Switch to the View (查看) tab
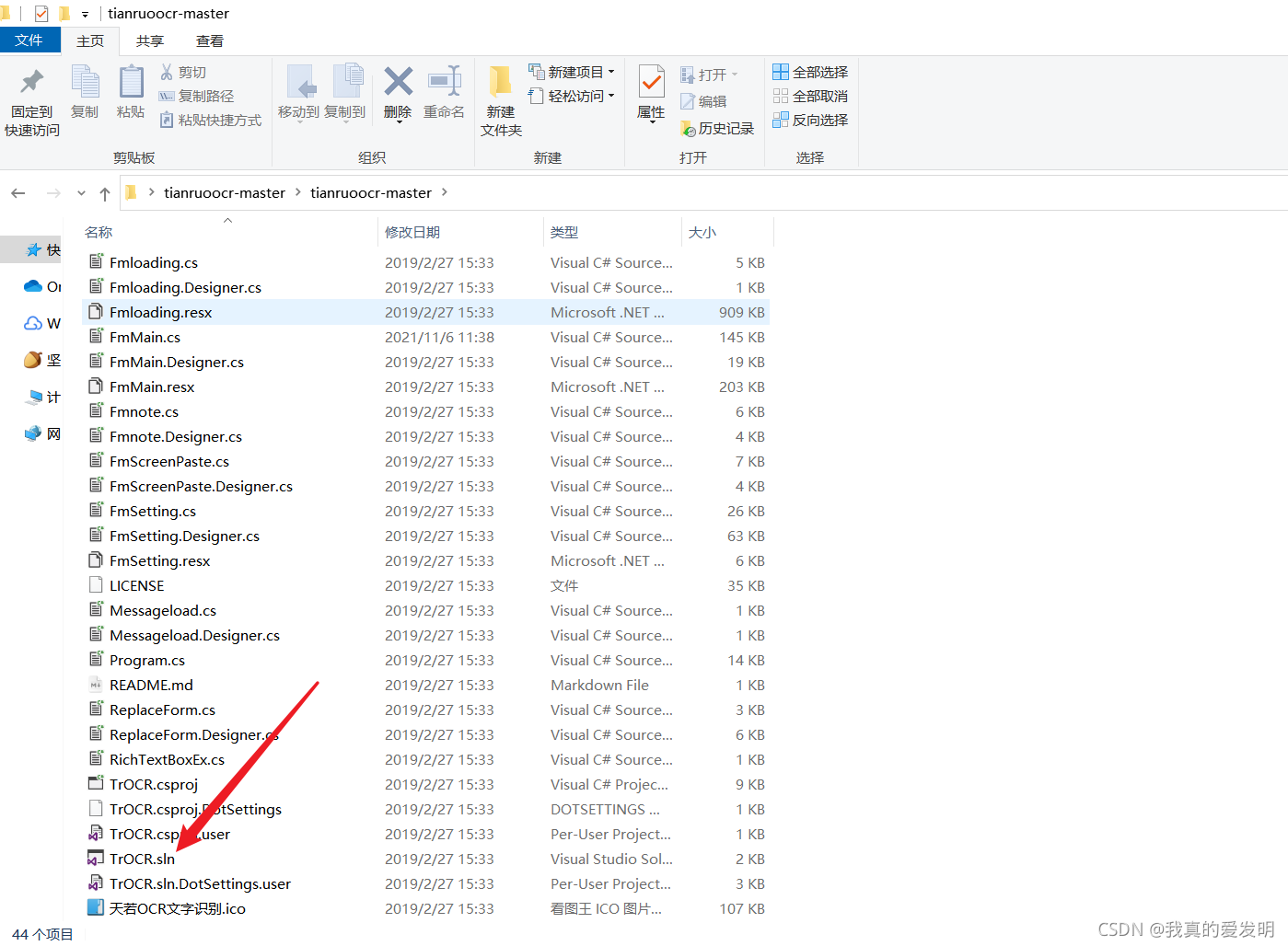This screenshot has width=1288, height=946. click(210, 40)
